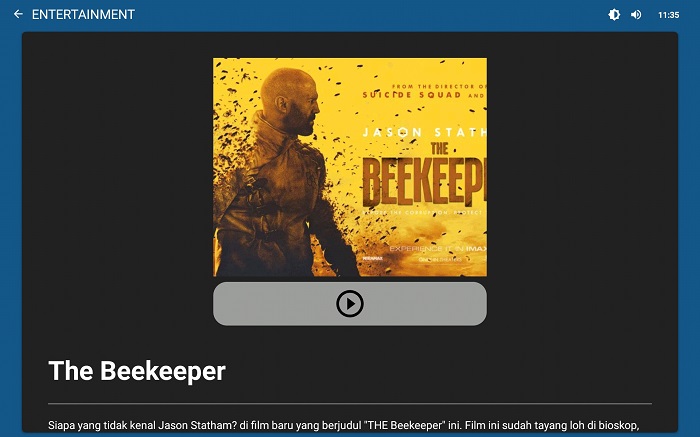700x437 pixels.
Task: Click the Only in Theaters tagline
Action: coord(440,259)
